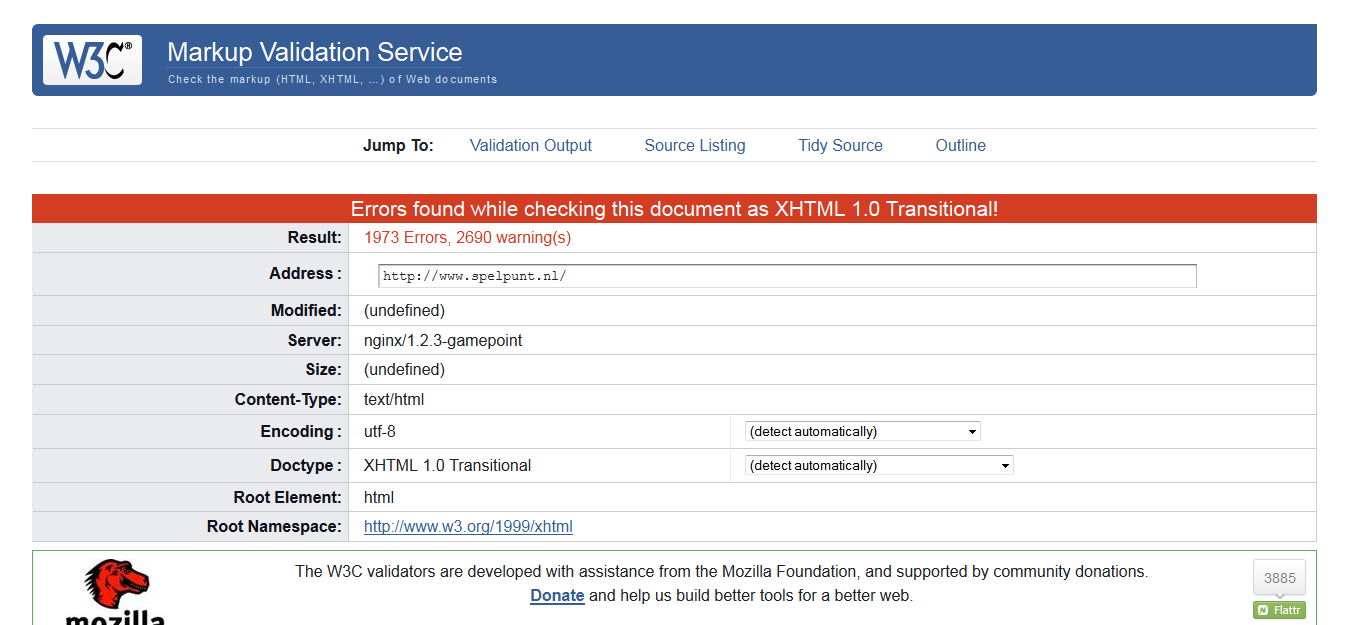This screenshot has width=1349, height=625.
Task: Click the 3885 Flattr count bubble
Action: (1279, 578)
